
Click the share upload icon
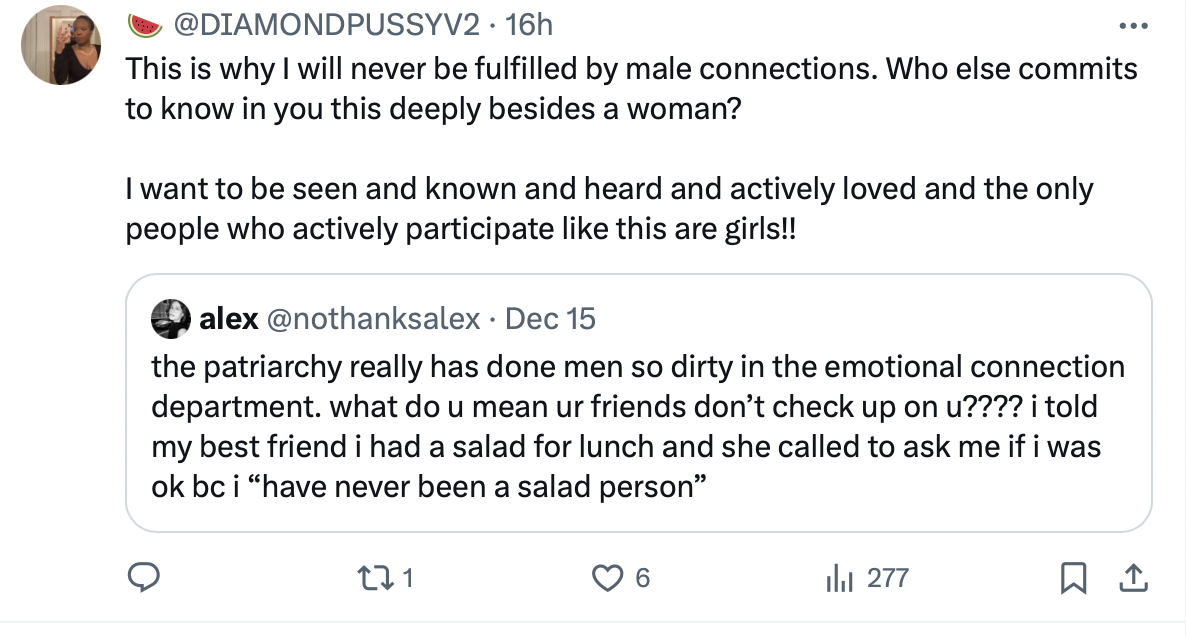click(1133, 579)
